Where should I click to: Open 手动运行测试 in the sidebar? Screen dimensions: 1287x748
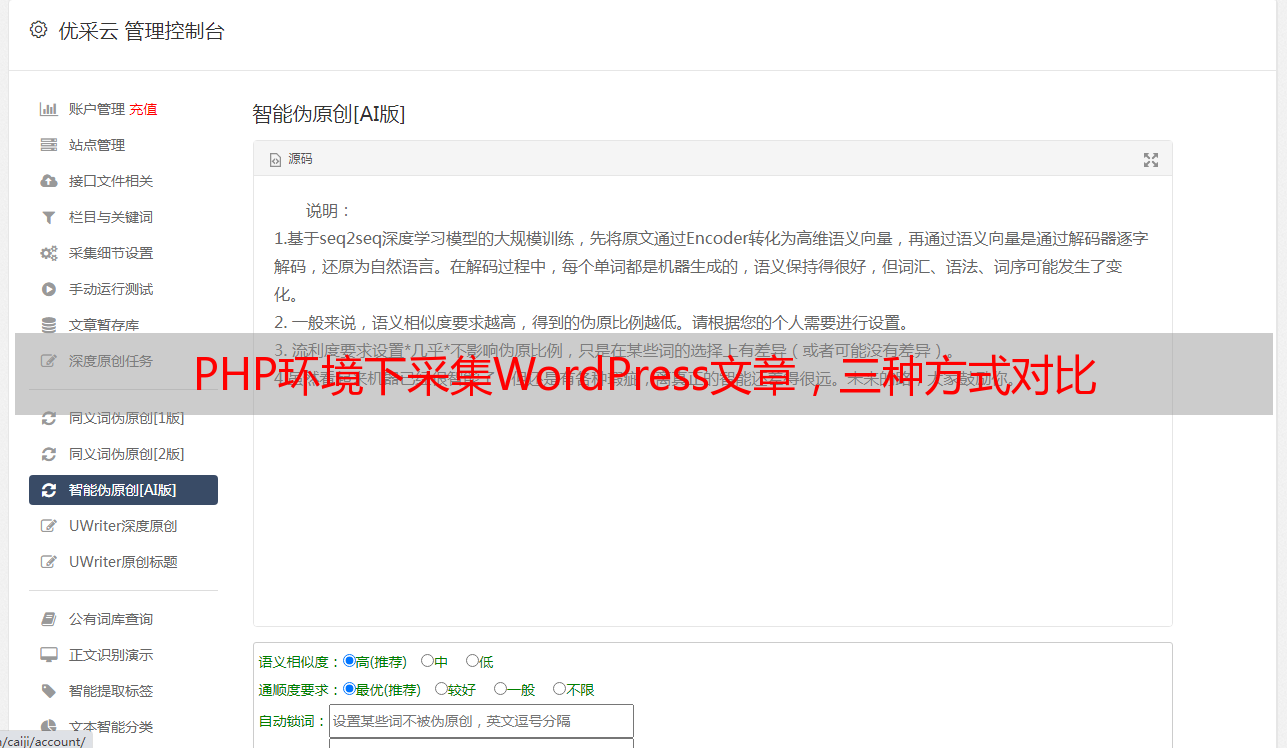[111, 289]
